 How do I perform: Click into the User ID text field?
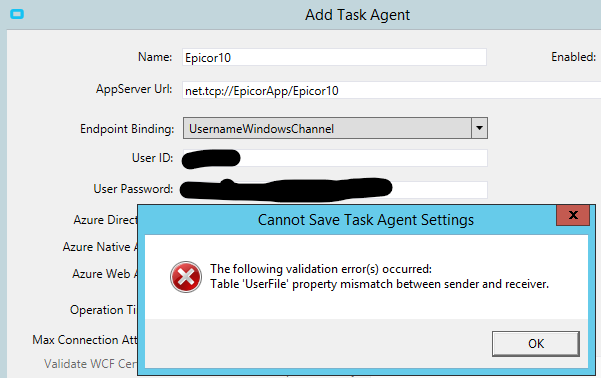(x=335, y=158)
